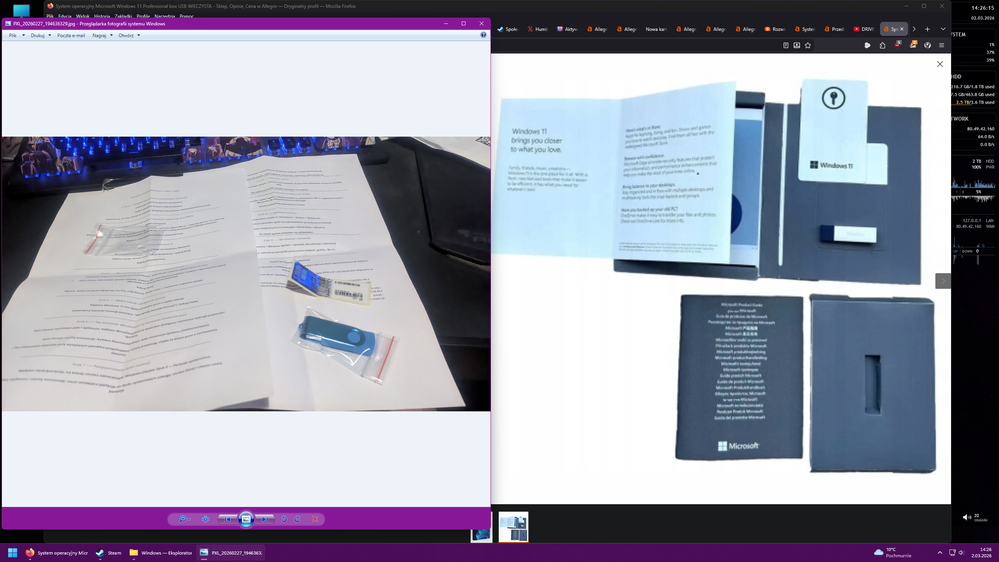The height and width of the screenshot is (562, 999).
Task: Switch to the Steam community tab in Firefox
Action: coord(508,29)
